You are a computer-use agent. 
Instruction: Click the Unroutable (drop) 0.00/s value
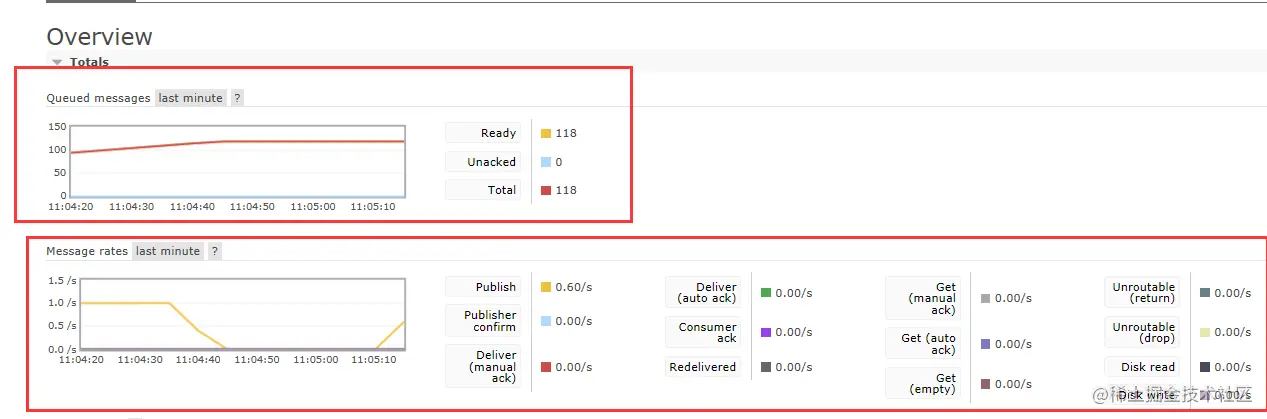(x=1233, y=332)
